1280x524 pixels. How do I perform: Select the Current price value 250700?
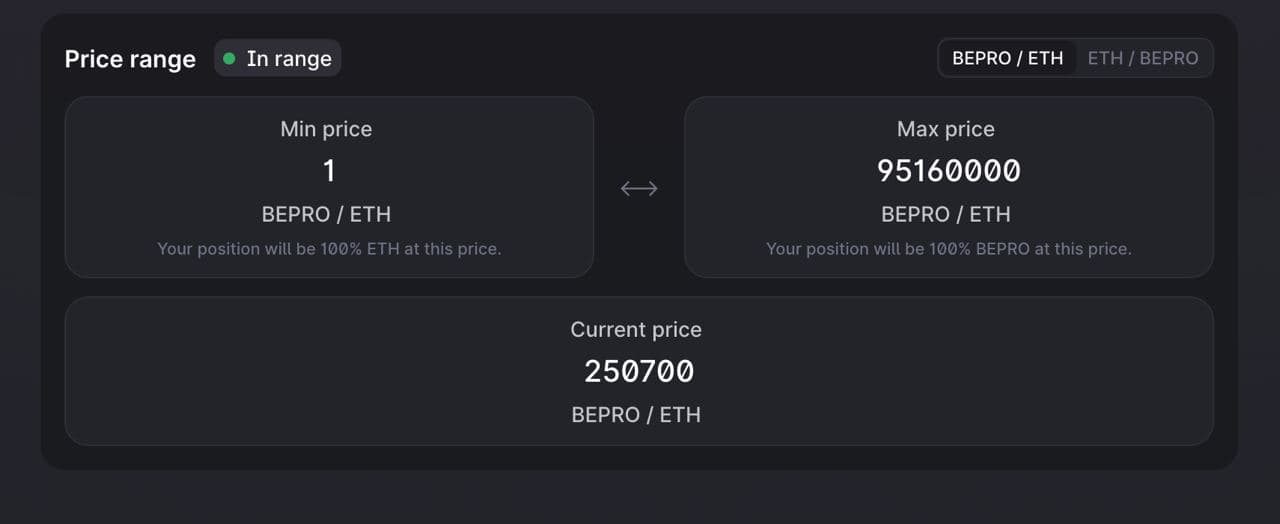[639, 371]
